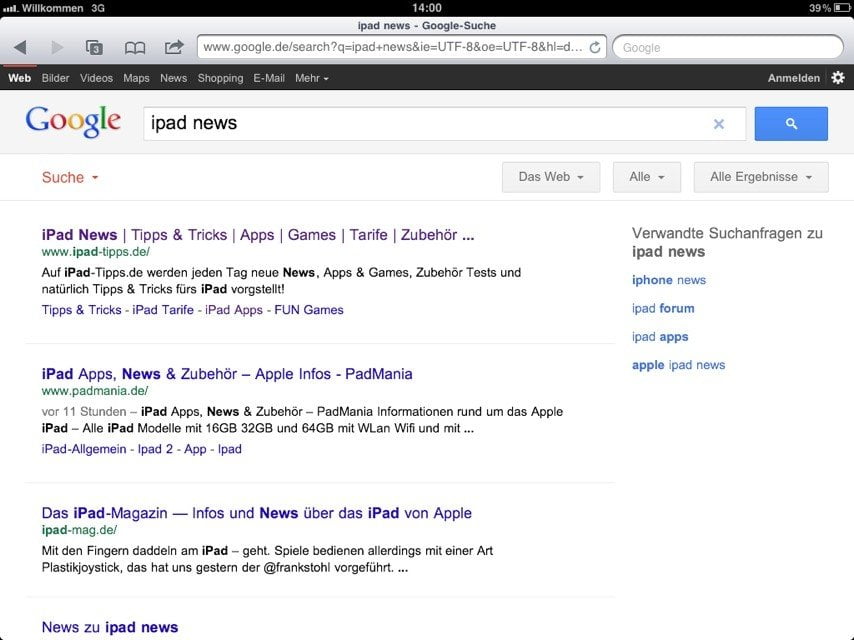854x640 pixels.
Task: Click the 'vor 11 Stunden' timestamp text
Action: coord(84,412)
